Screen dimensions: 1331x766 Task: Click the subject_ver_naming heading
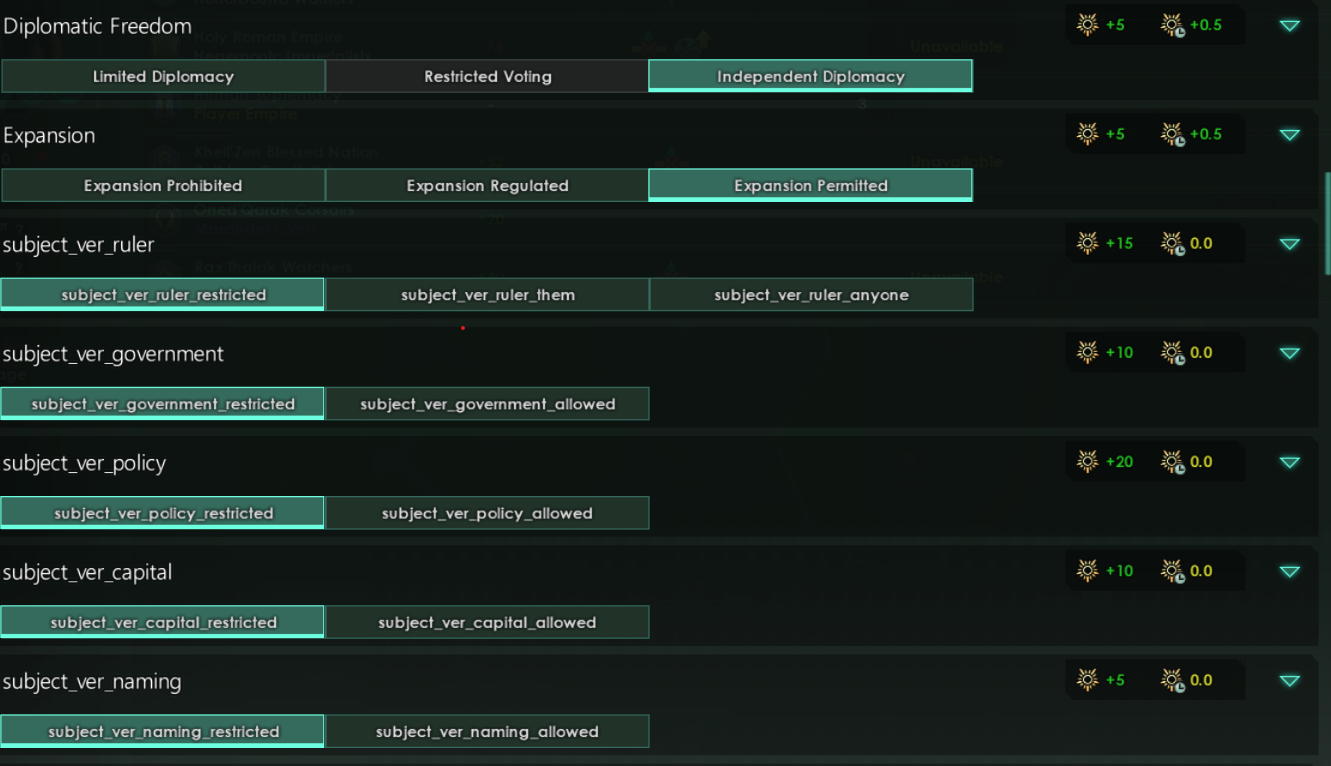tap(92, 682)
